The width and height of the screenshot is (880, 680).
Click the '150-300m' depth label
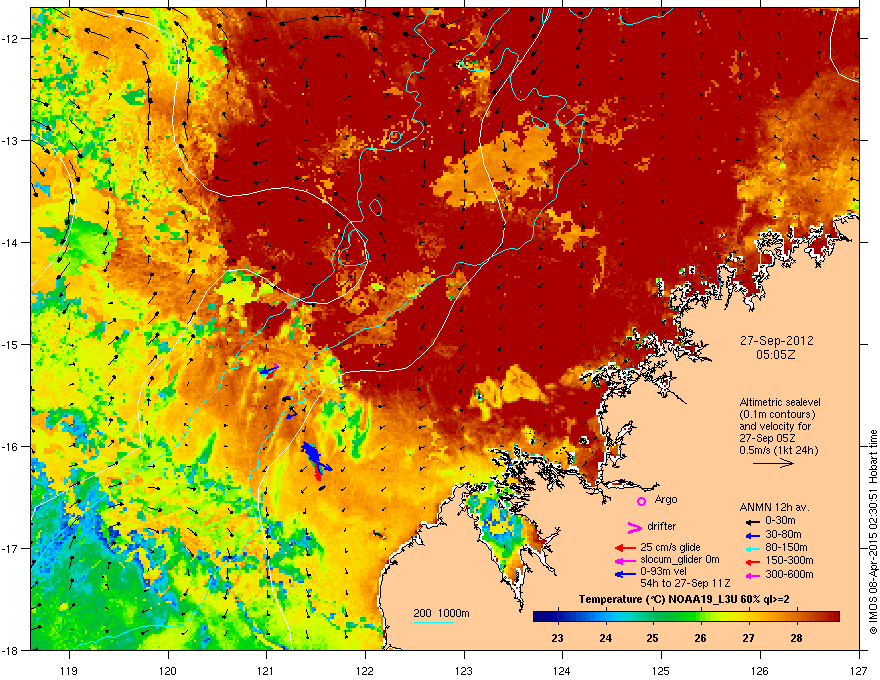(789, 560)
